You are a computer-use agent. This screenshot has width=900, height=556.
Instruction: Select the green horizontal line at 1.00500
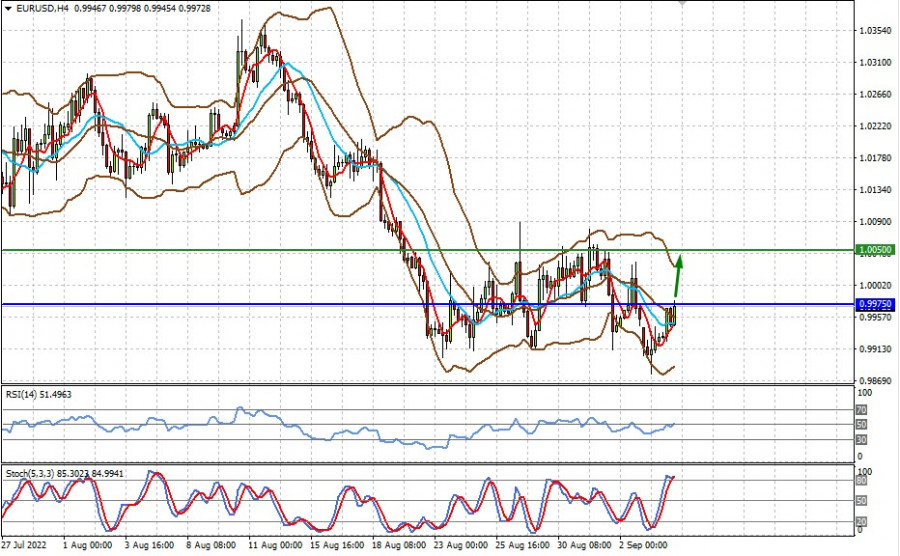pyautogui.click(x=300, y=249)
